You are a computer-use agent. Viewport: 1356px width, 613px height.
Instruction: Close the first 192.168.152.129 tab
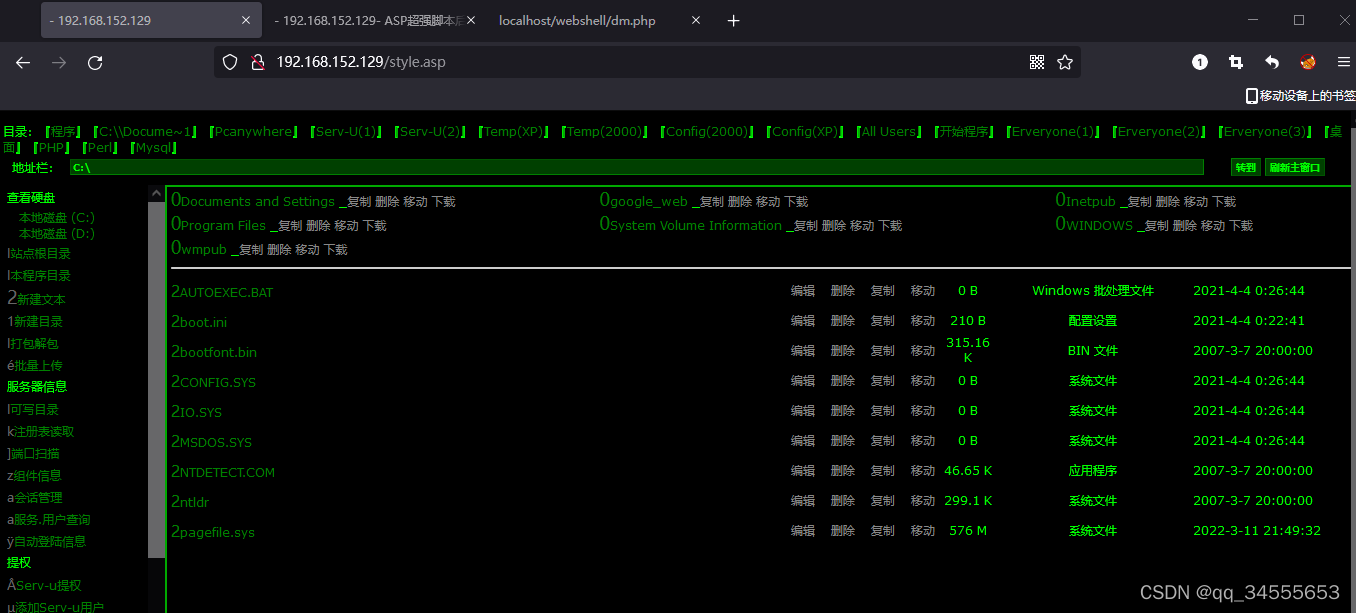(x=246, y=20)
